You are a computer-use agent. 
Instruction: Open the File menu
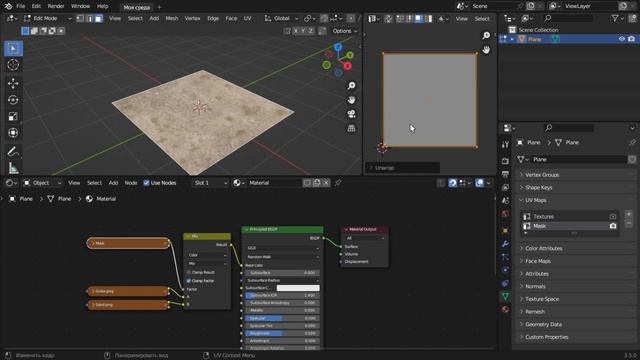point(20,7)
